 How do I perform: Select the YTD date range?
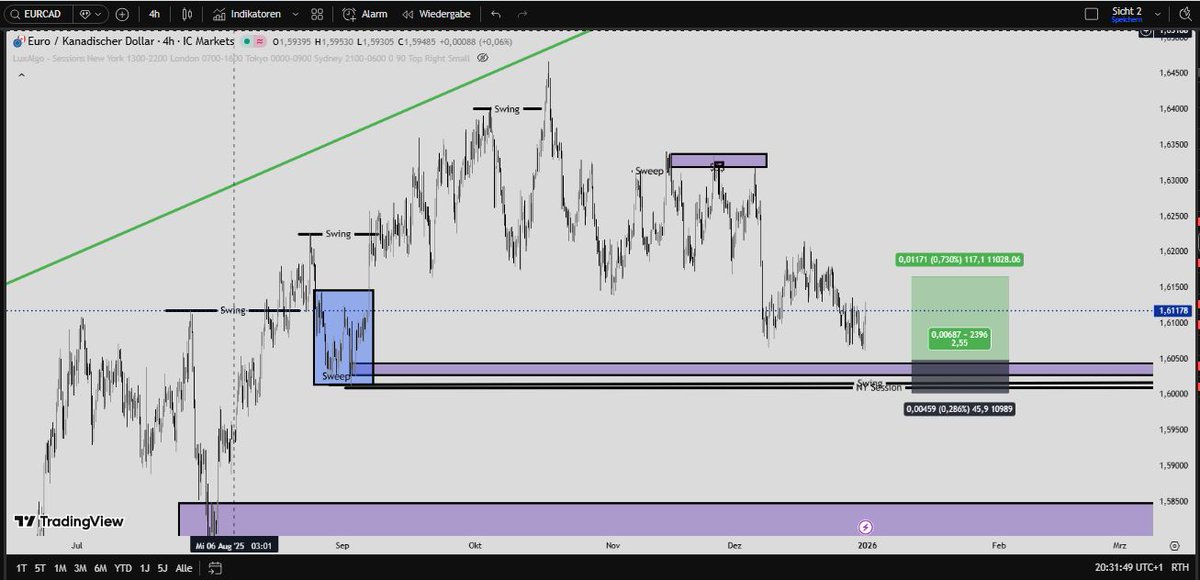123,568
